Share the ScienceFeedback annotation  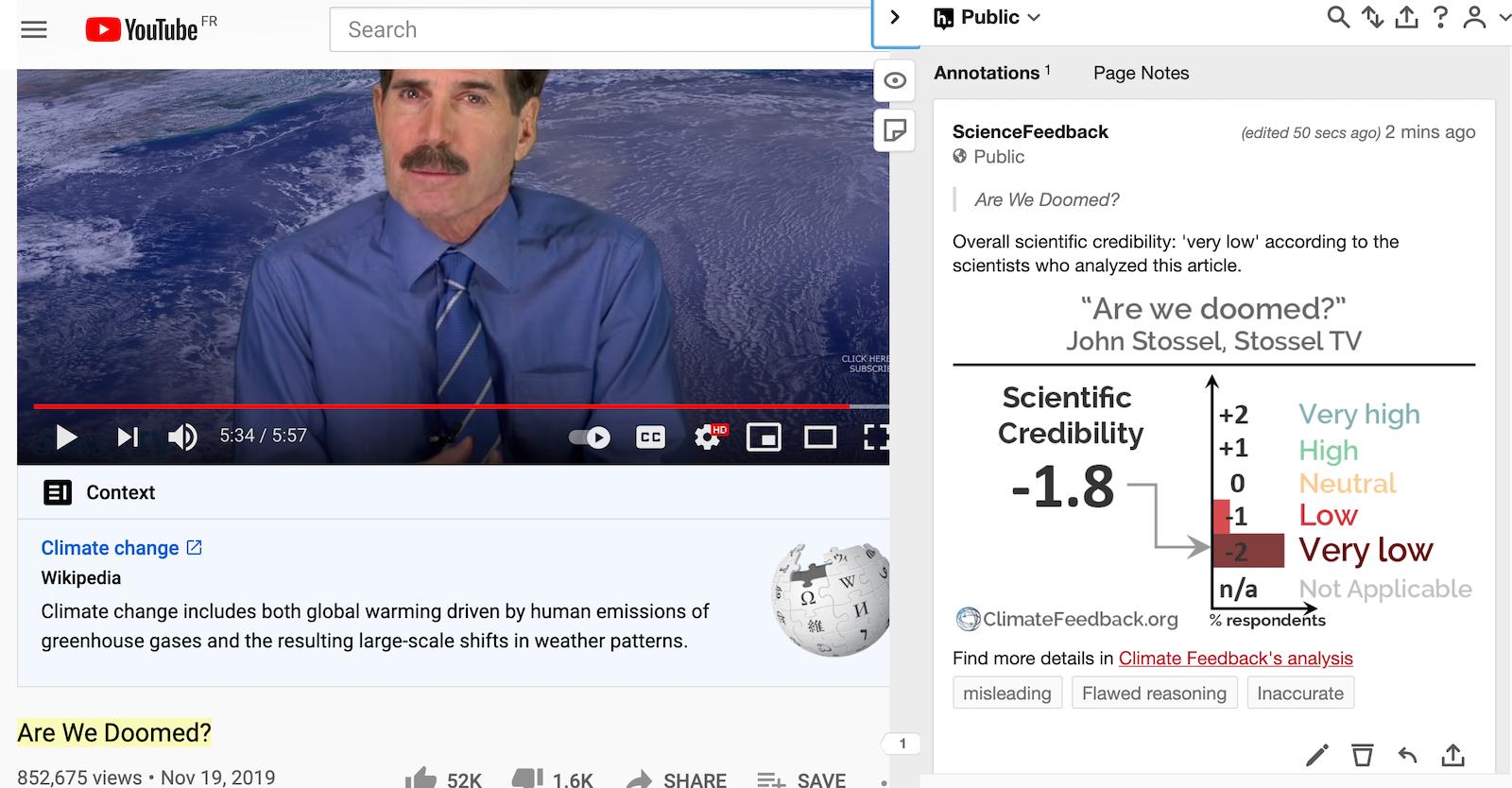click(x=1452, y=754)
